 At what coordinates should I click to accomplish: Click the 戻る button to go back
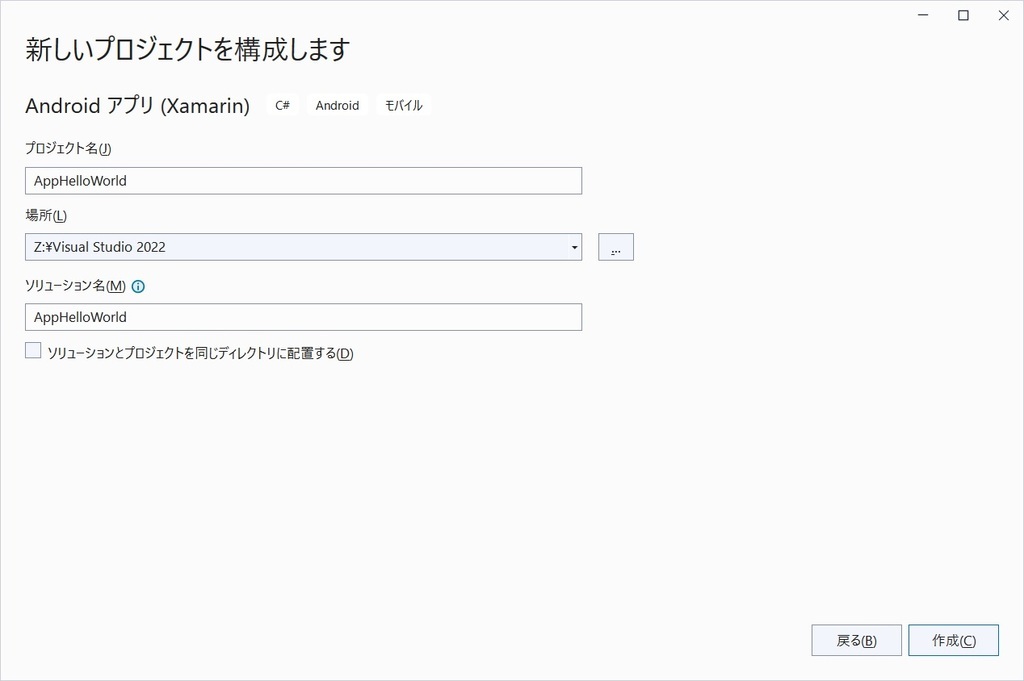856,640
